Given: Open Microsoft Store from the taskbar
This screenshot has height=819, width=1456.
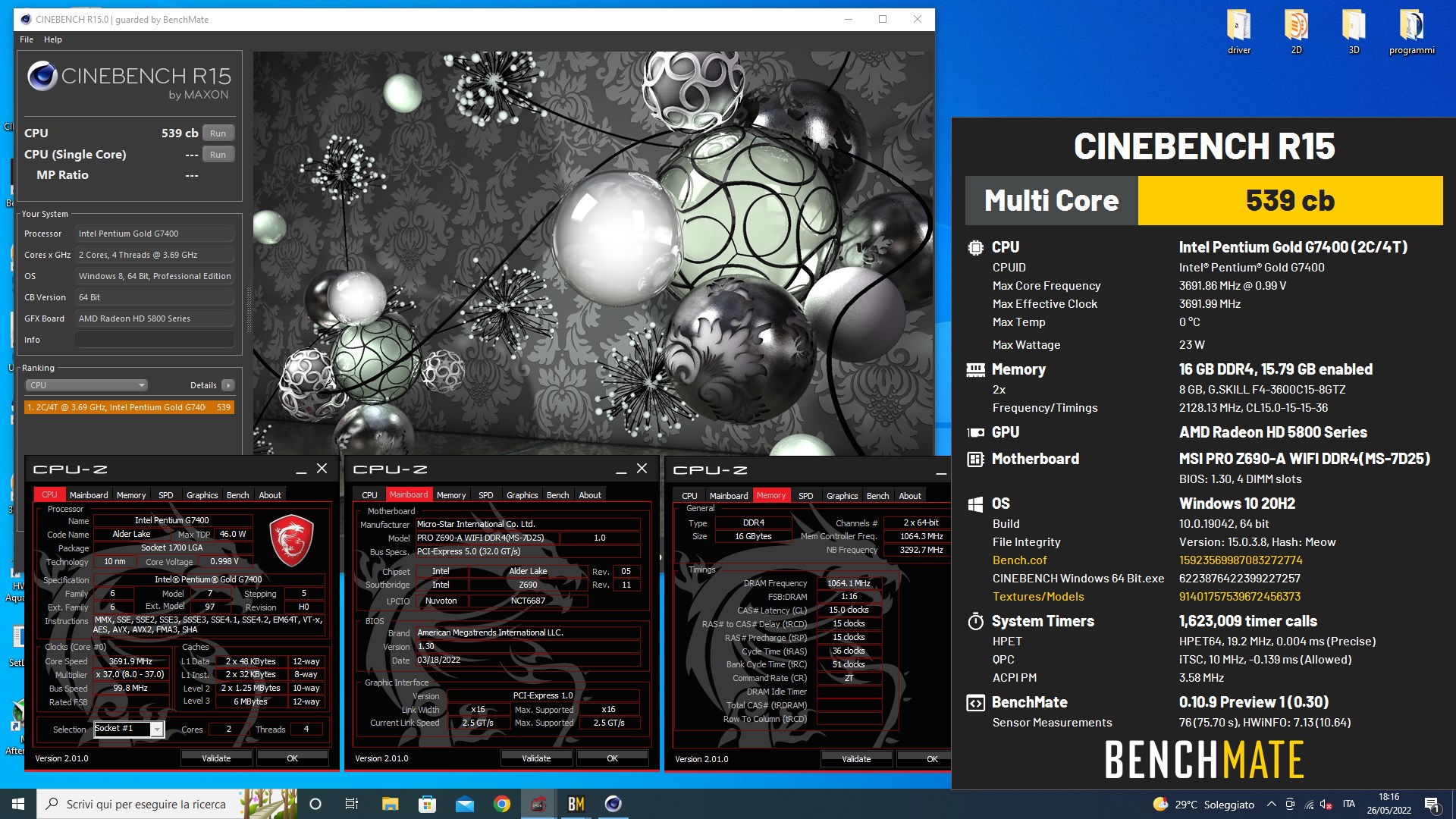Looking at the screenshot, I should [x=427, y=804].
